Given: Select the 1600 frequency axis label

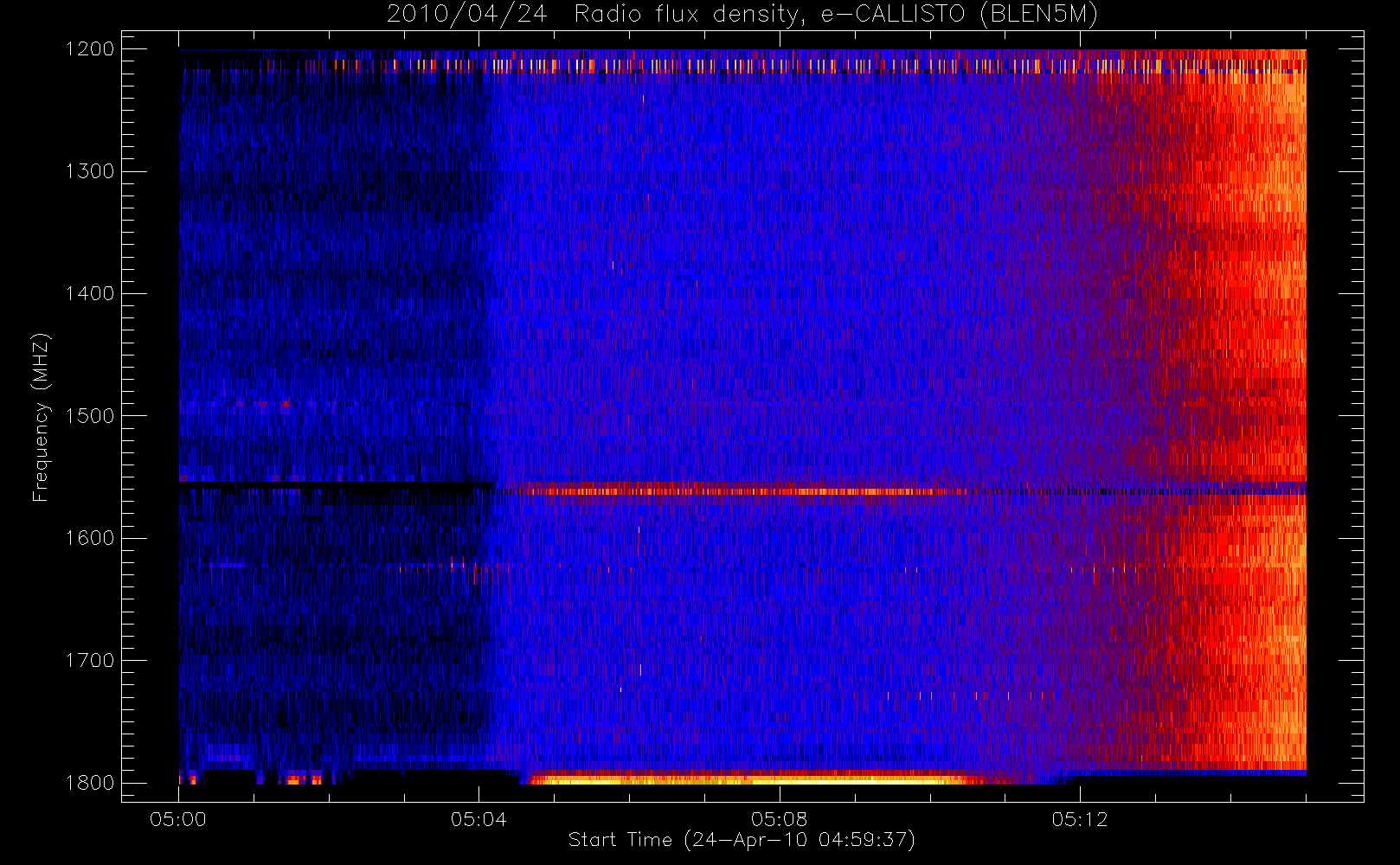Looking at the screenshot, I should tap(90, 538).
